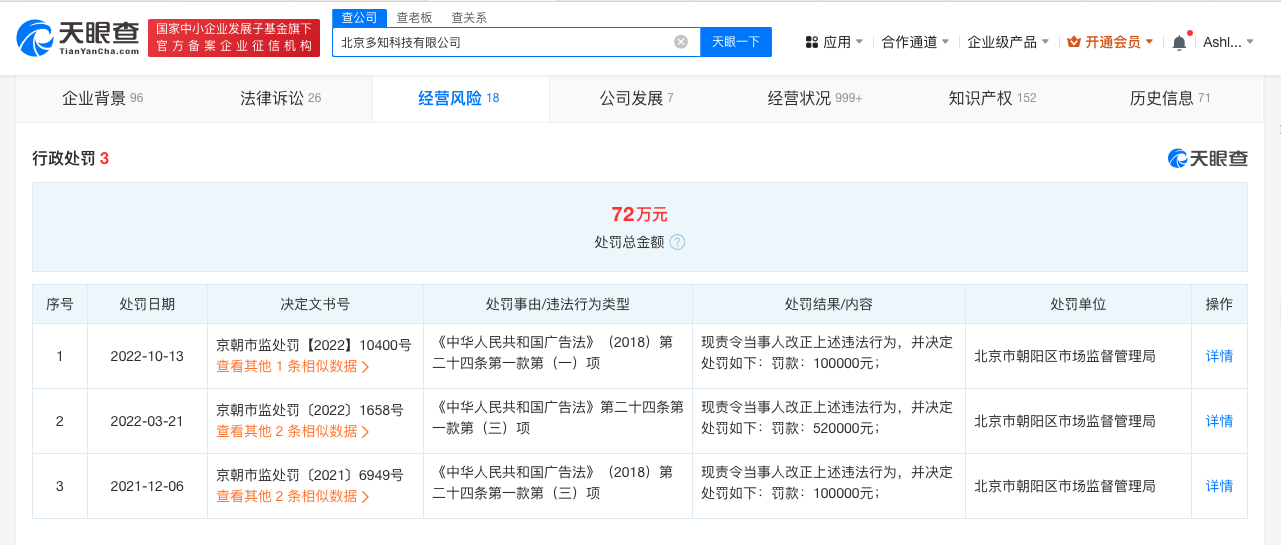Click the help icon beside 处罚总金额
The width and height of the screenshot is (1281, 545).
click(677, 242)
